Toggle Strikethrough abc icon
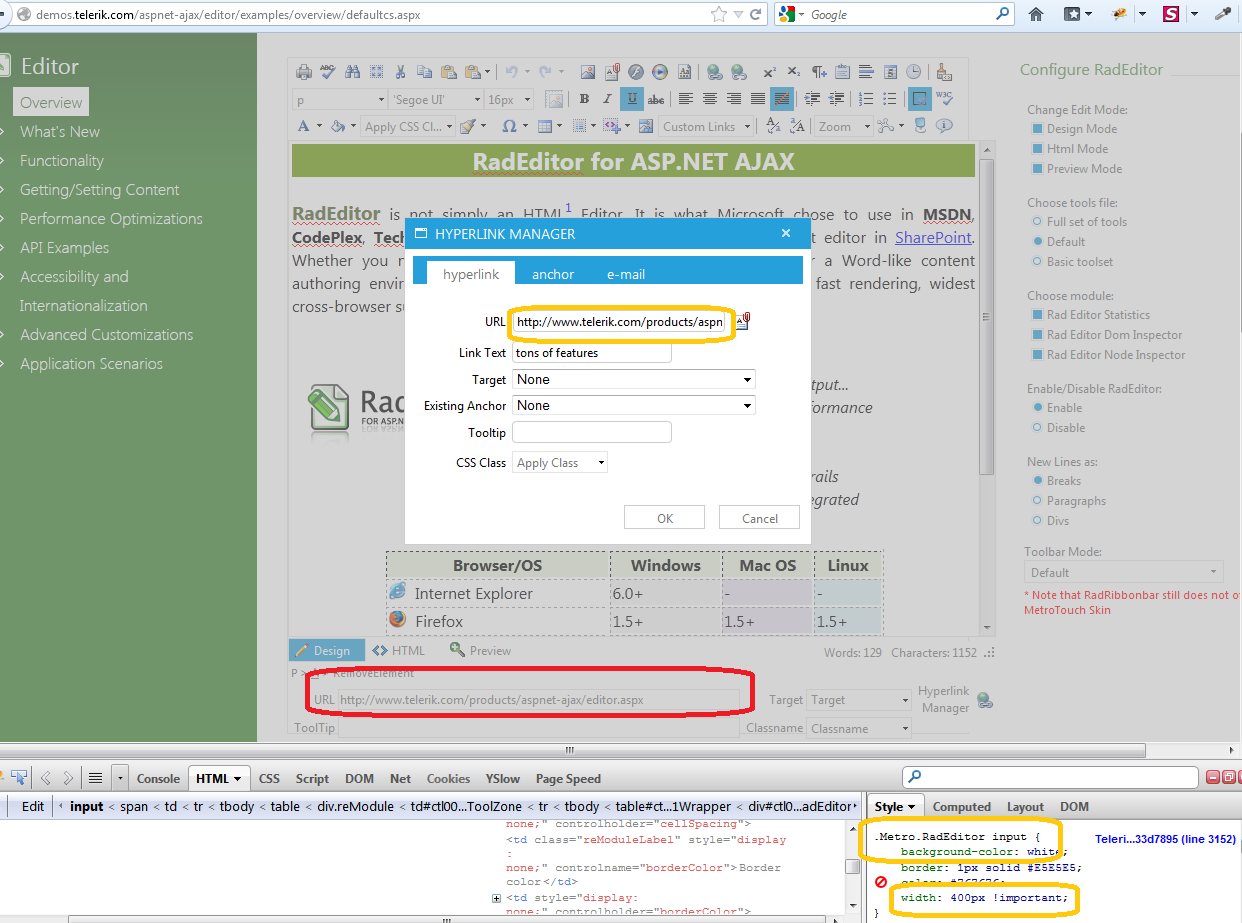This screenshot has height=923, width=1242. tap(656, 99)
